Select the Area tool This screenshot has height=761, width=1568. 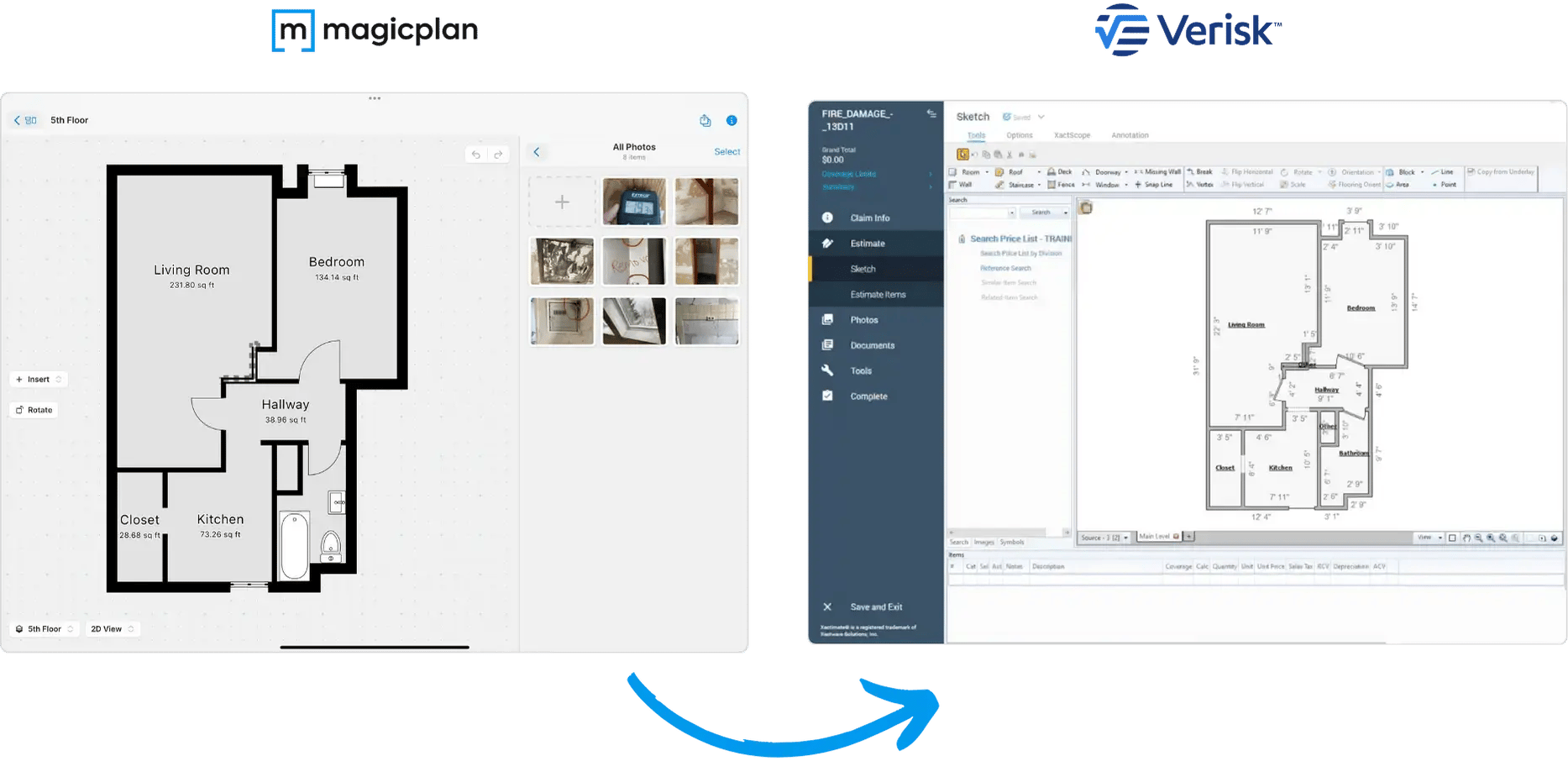tap(1398, 185)
